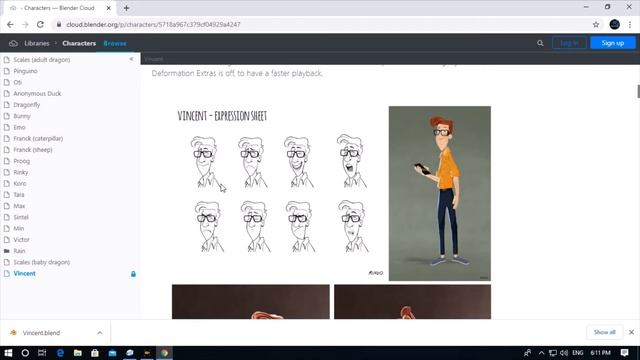640x360 pixels.
Task: Open the Characters breadcrumb link
Action: click(x=79, y=43)
